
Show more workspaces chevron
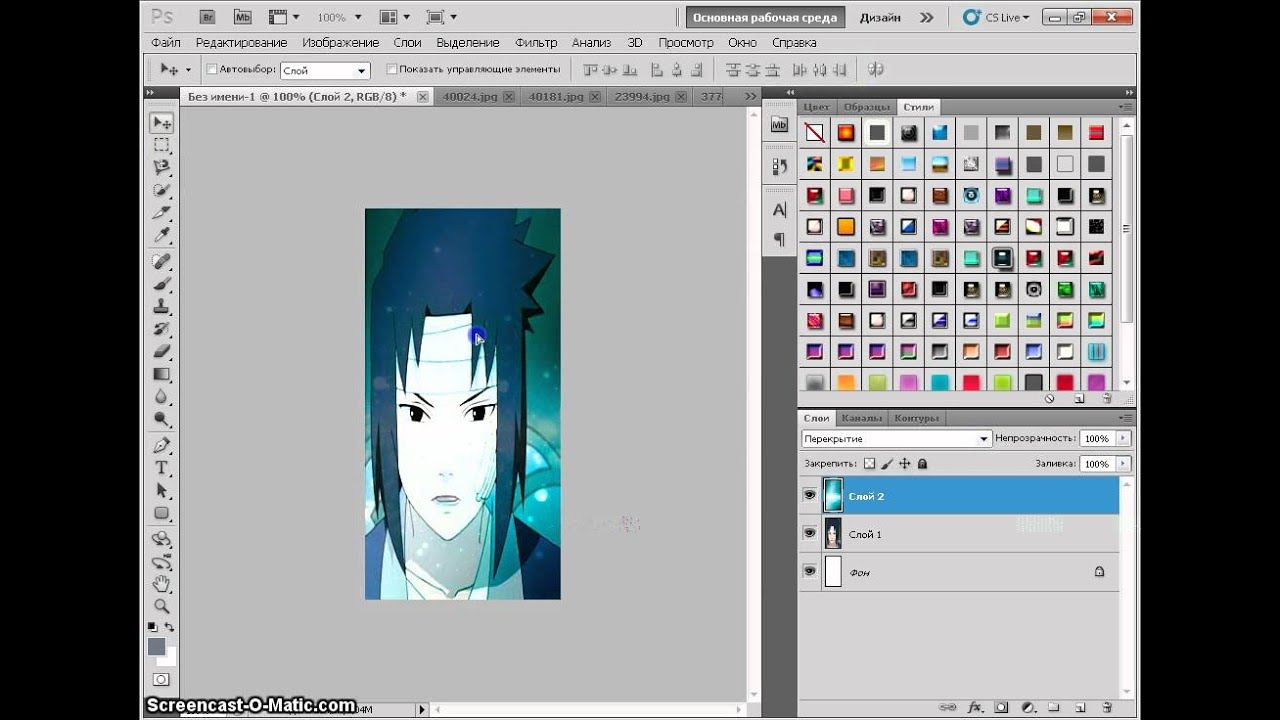coord(927,17)
